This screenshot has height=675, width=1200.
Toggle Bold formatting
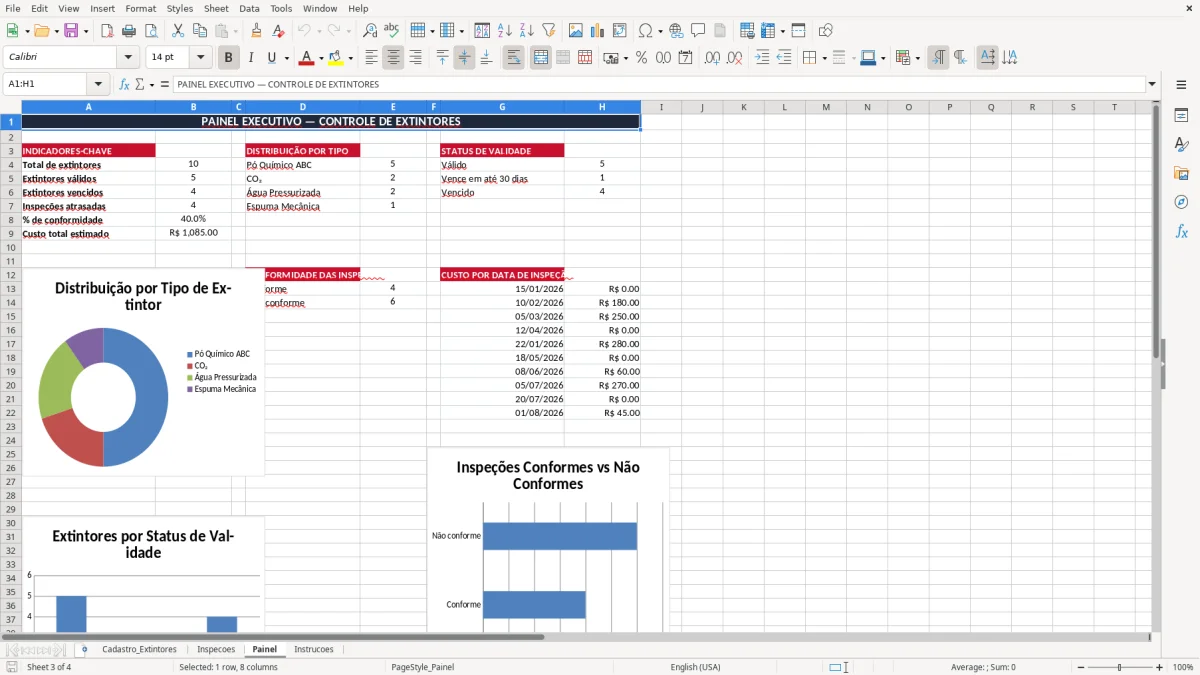coord(228,58)
